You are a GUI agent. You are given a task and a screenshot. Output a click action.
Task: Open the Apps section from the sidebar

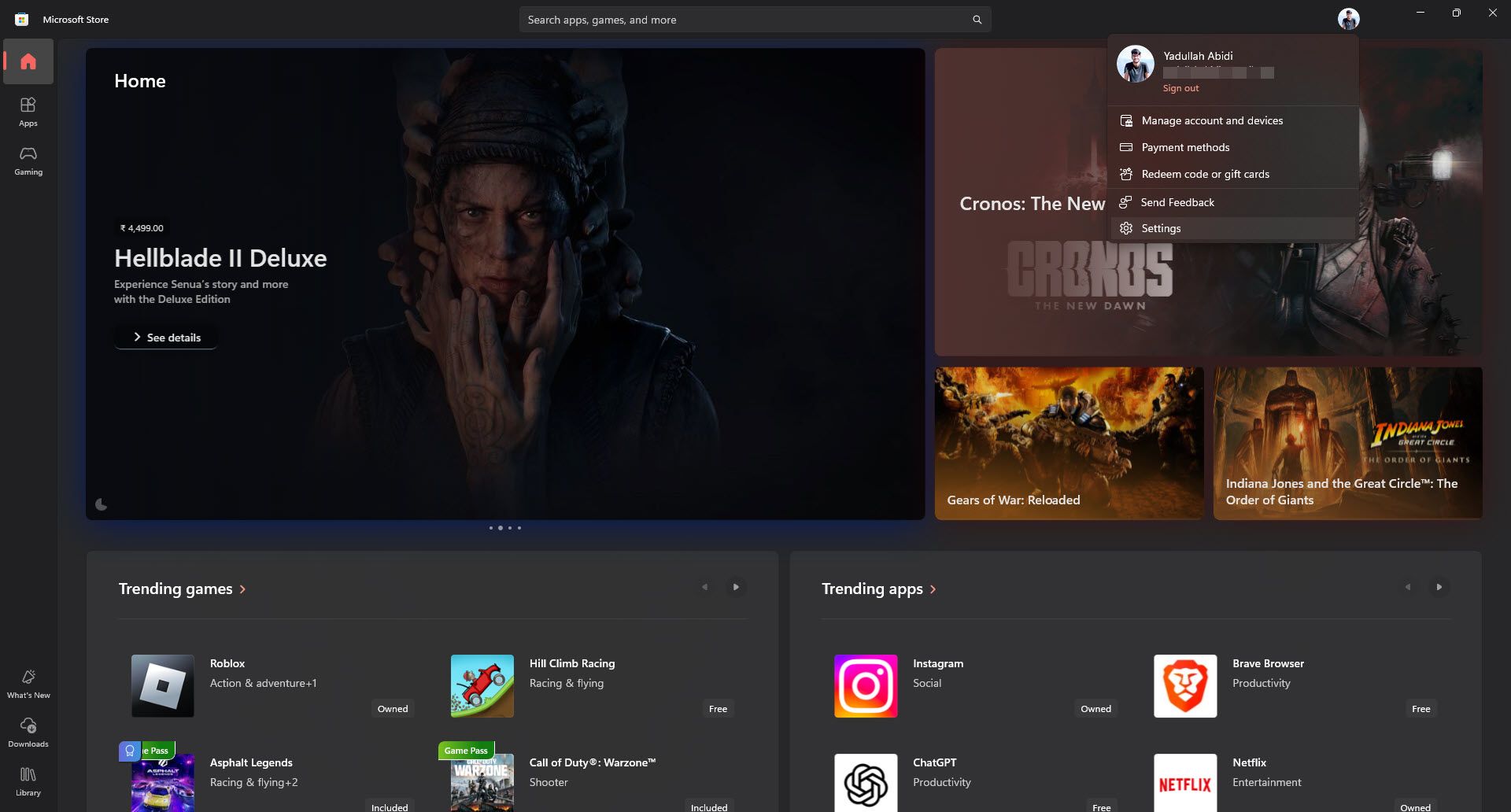28,111
